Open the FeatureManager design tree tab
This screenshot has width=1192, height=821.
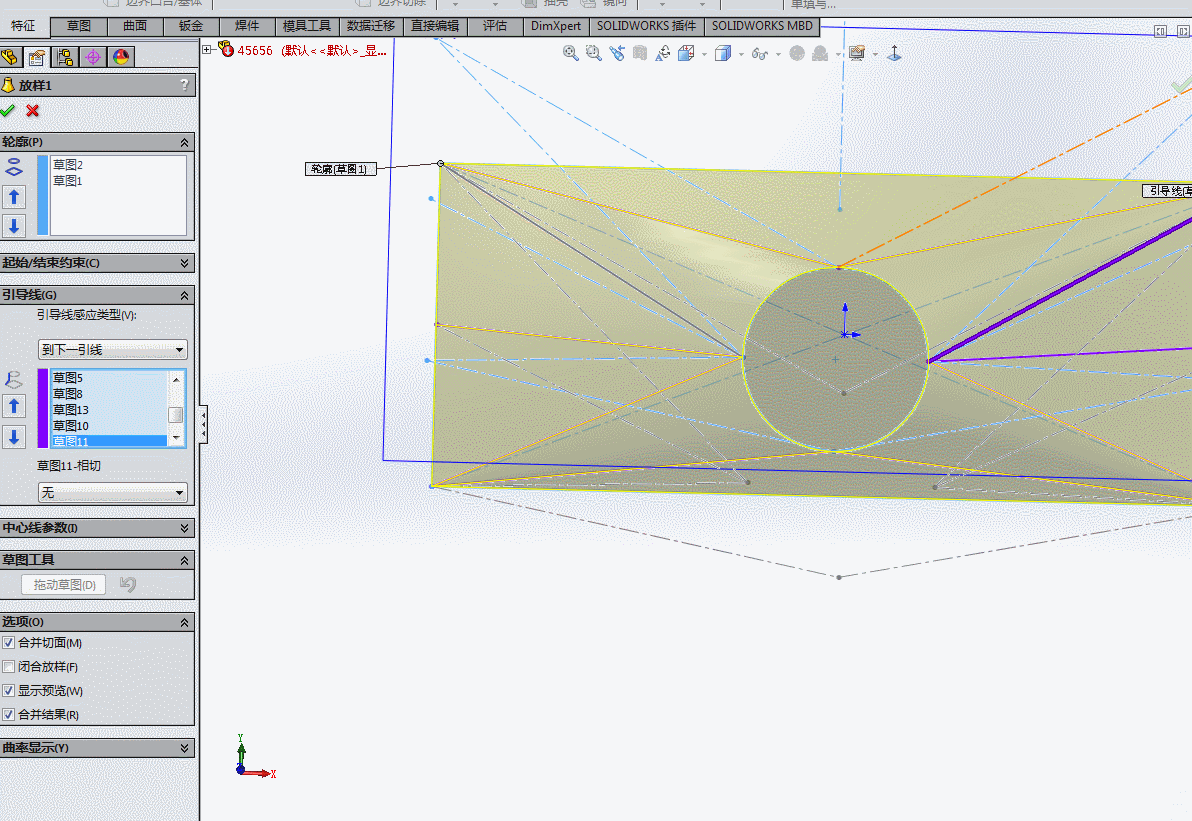click(x=10, y=57)
